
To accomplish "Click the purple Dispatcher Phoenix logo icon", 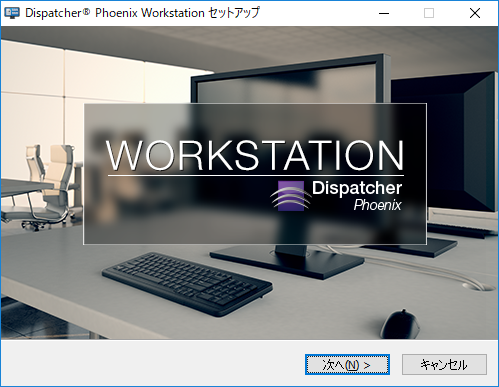I will tap(290, 196).
